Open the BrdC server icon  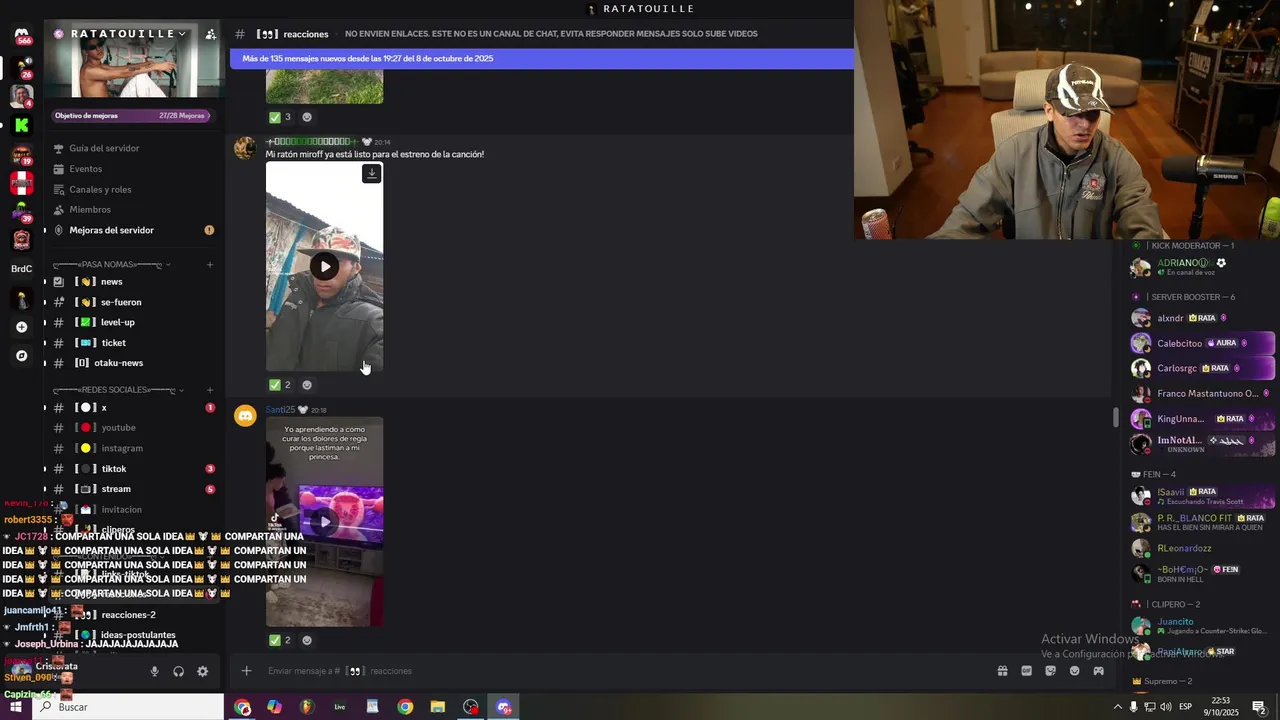tap(21, 269)
